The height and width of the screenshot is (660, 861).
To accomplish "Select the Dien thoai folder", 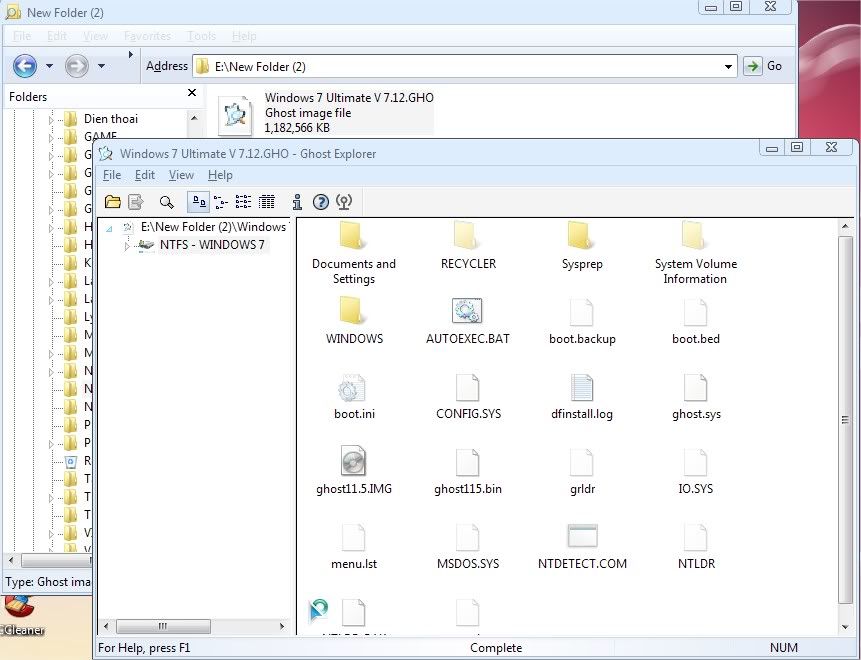I will [x=111, y=119].
